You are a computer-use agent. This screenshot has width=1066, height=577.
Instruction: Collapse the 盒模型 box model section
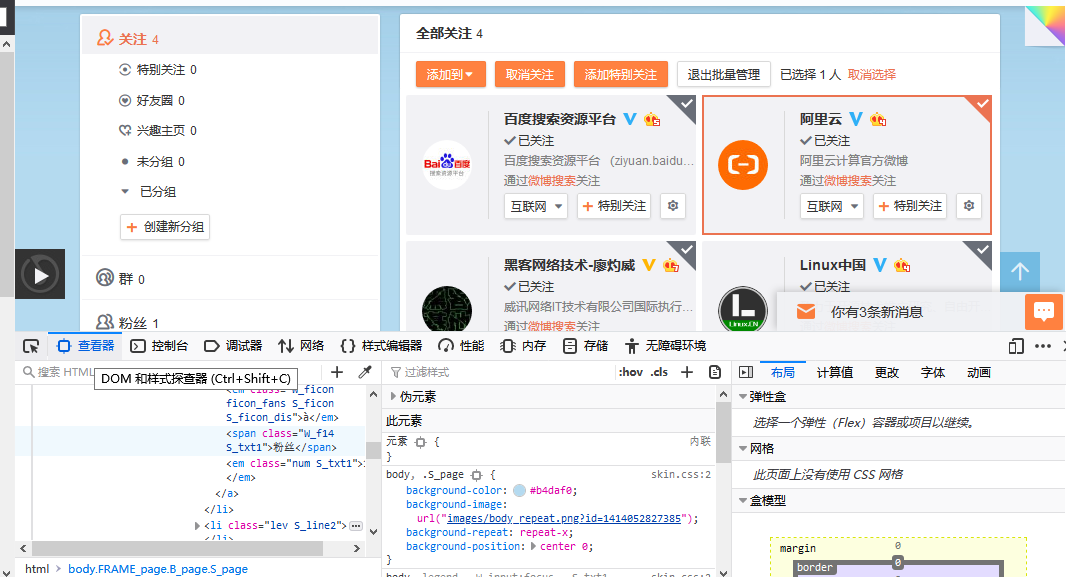[743, 501]
